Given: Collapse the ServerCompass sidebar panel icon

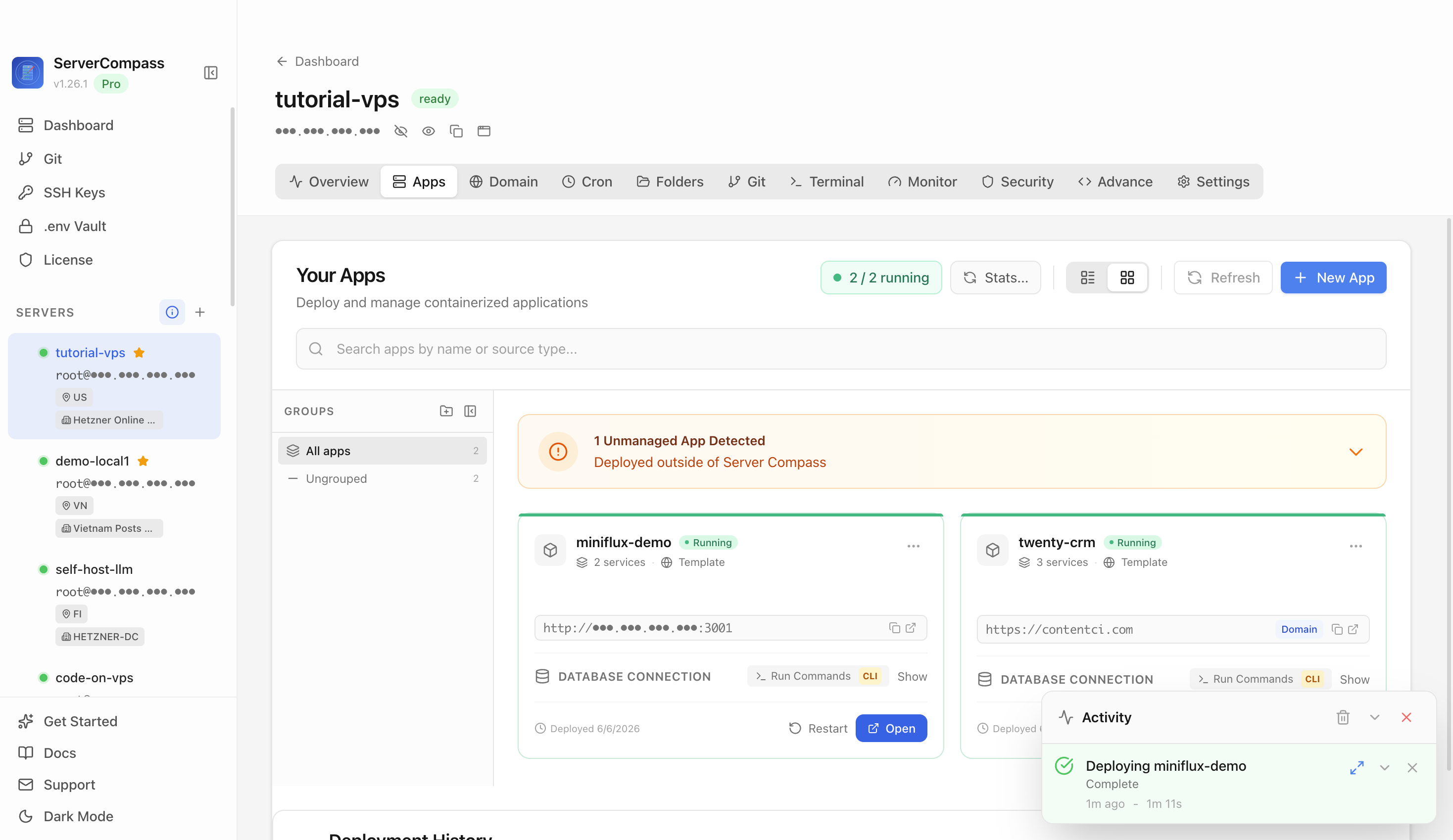Looking at the screenshot, I should pyautogui.click(x=210, y=73).
